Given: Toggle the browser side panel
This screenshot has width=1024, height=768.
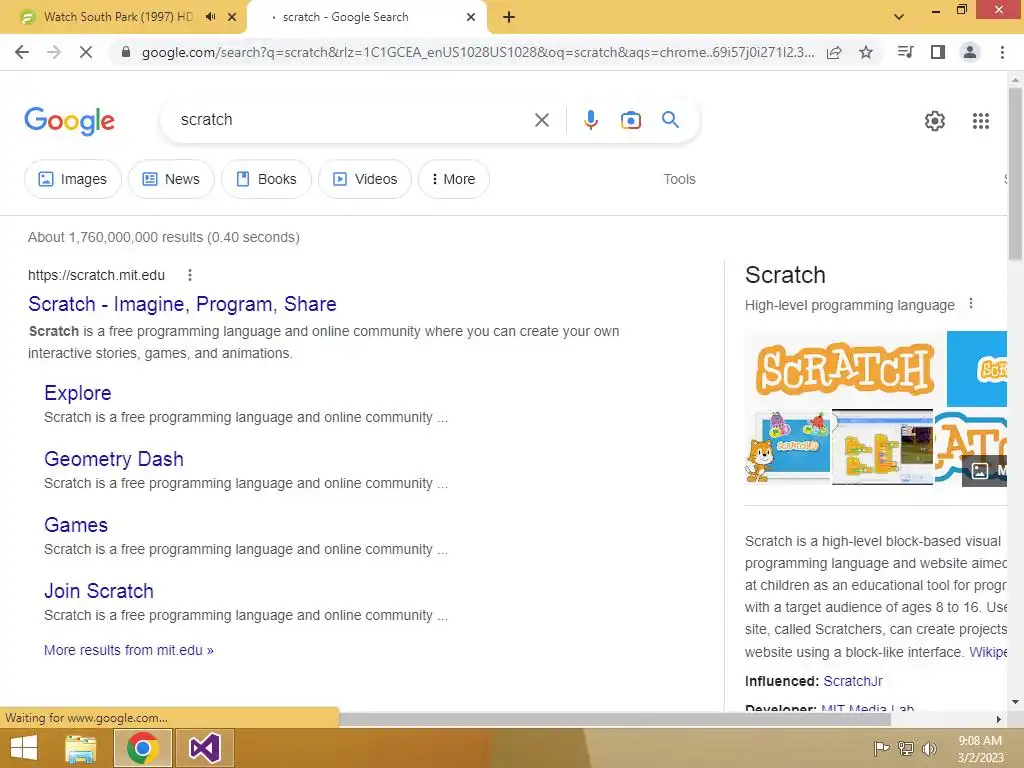Looking at the screenshot, I should point(938,52).
